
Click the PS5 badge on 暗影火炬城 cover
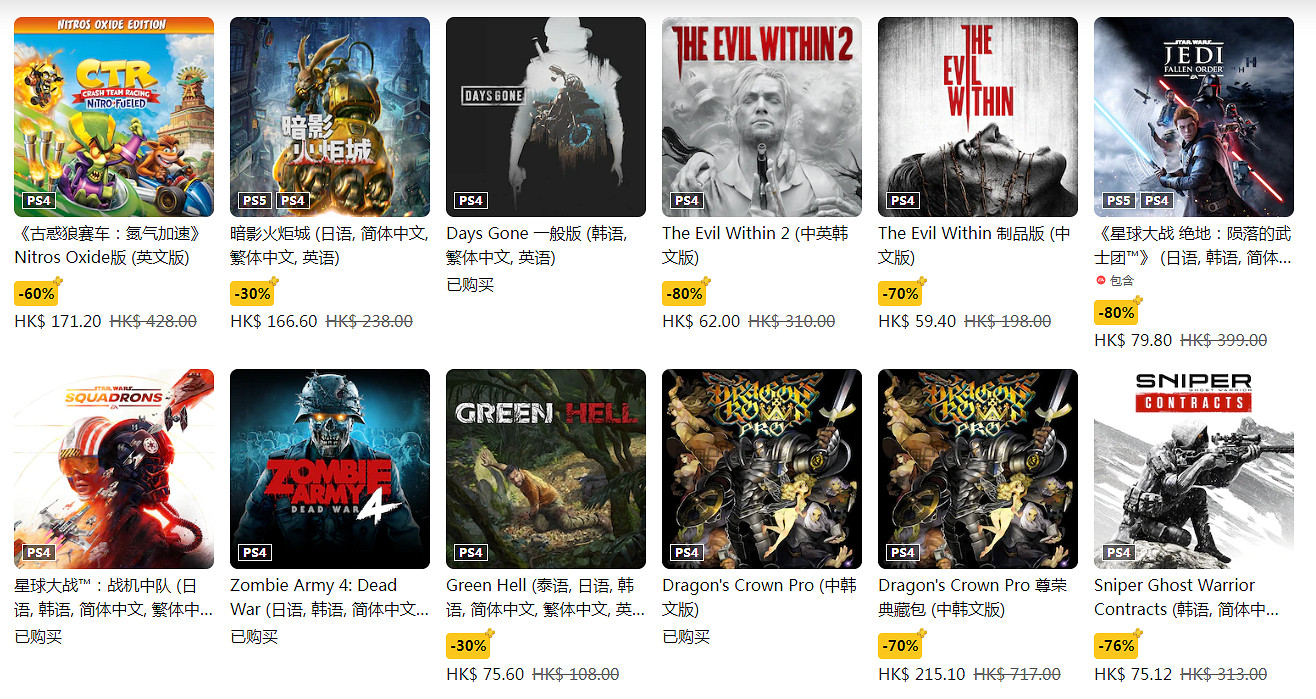(255, 200)
